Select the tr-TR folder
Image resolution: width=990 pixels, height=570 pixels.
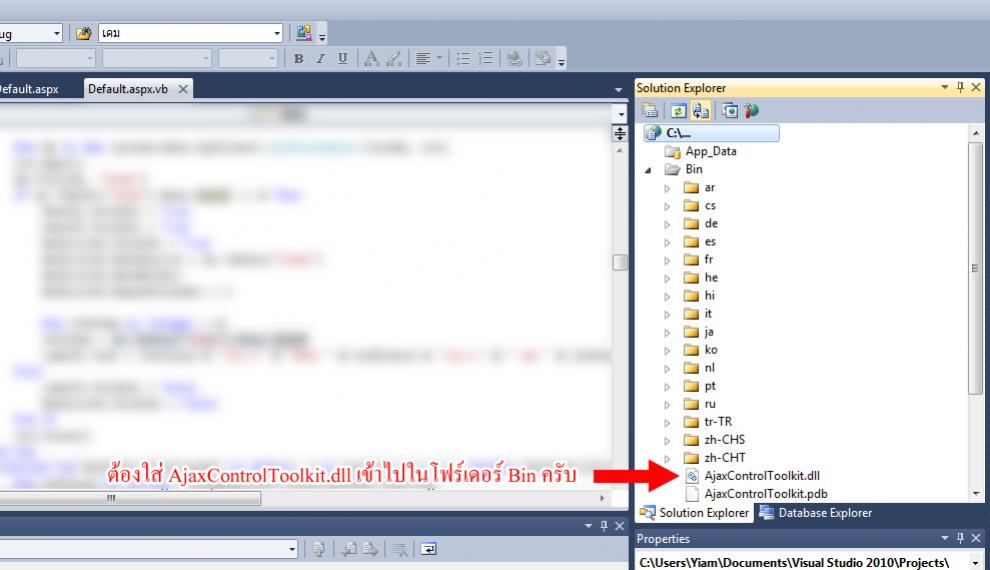(x=719, y=422)
